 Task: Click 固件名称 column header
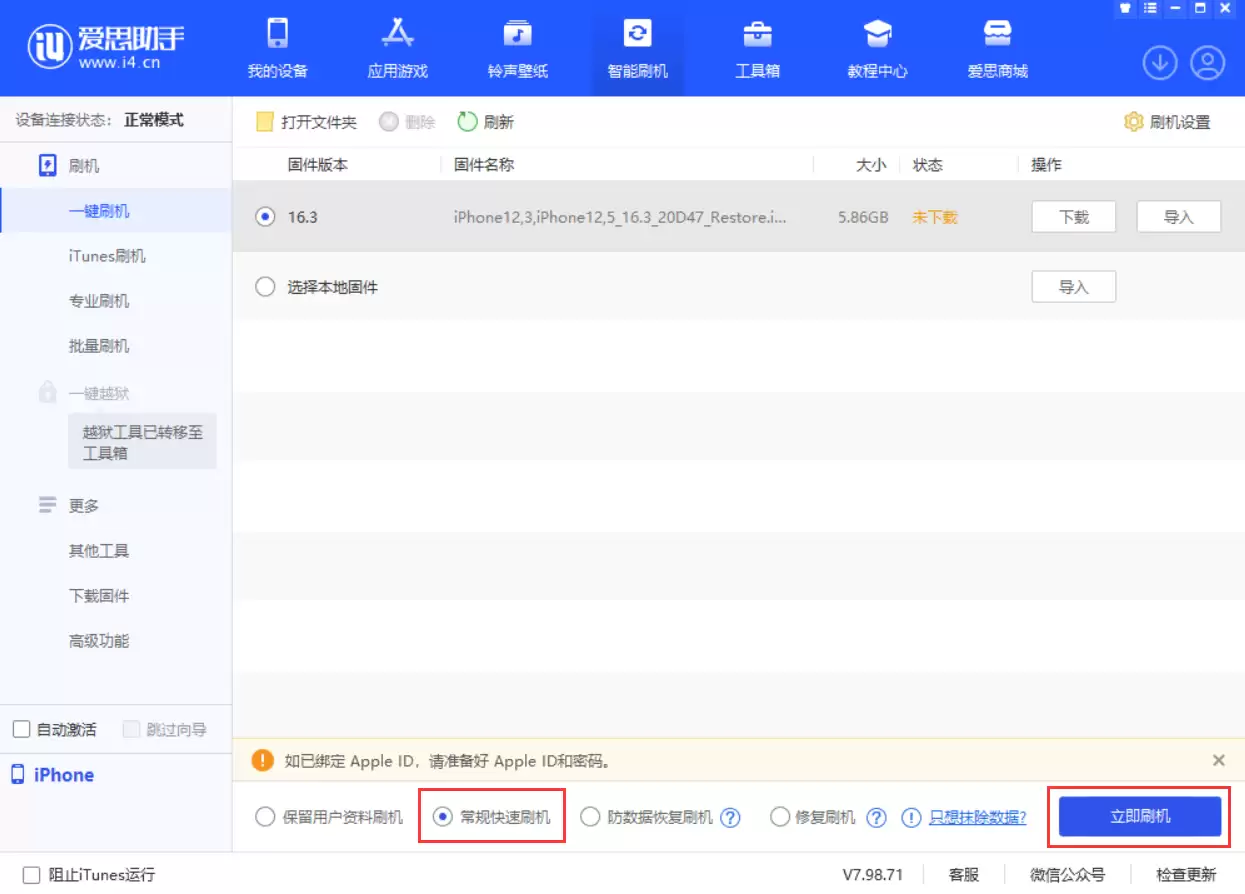click(484, 165)
